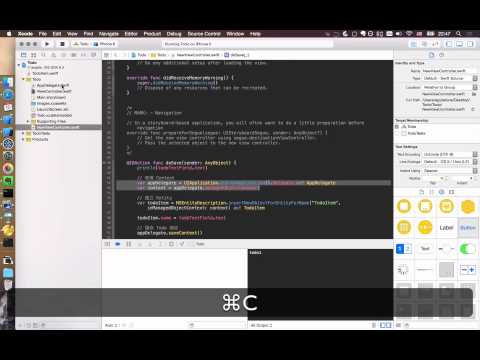This screenshot has width=480, height=360.
Task: Toggle Todo target membership checkbox
Action: point(397,127)
